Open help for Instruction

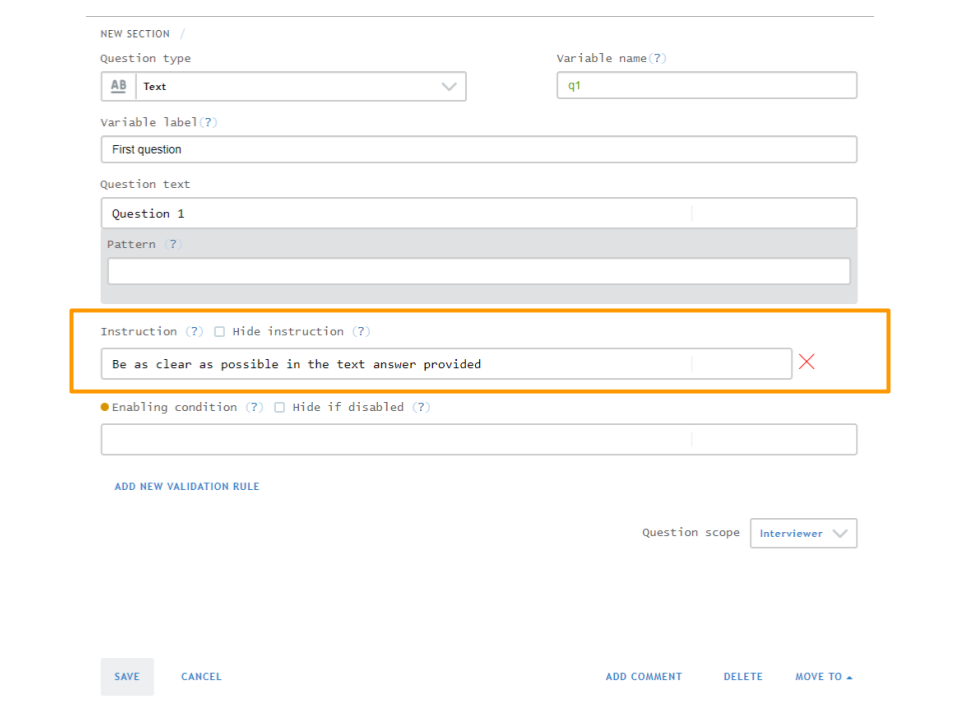pyautogui.click(x=194, y=331)
